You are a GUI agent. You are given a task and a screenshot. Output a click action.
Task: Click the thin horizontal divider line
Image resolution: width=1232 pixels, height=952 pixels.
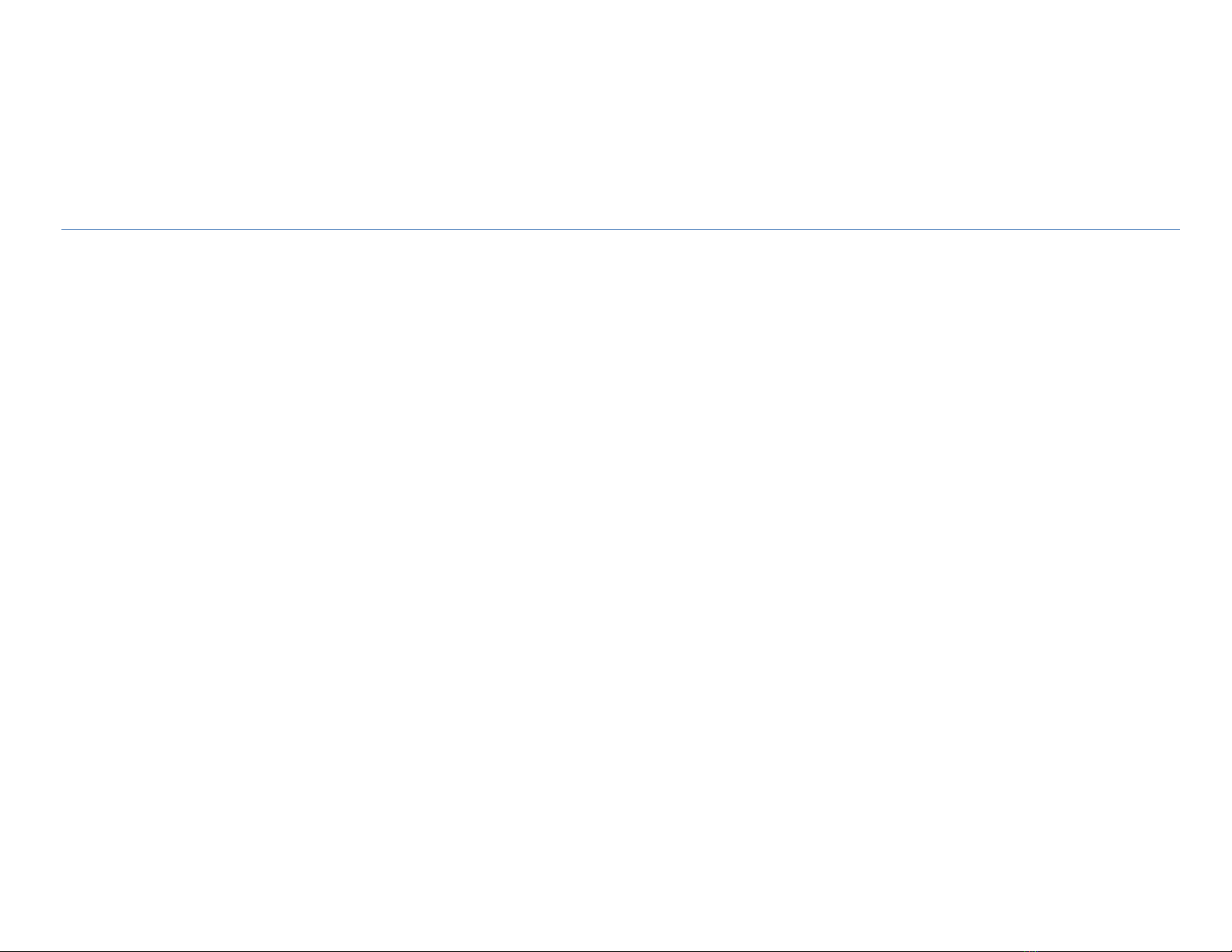[619, 229]
